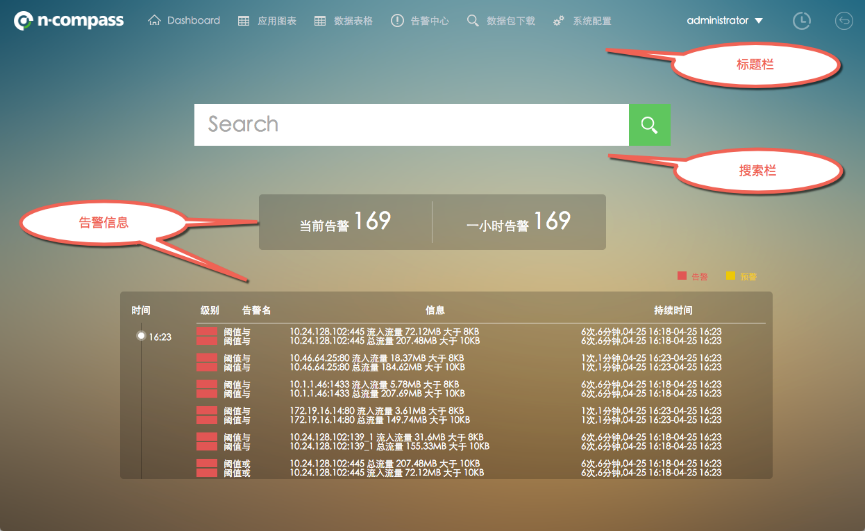Image resolution: width=865 pixels, height=531 pixels.
Task: Click the 持续时间 column header
Action: 672,311
